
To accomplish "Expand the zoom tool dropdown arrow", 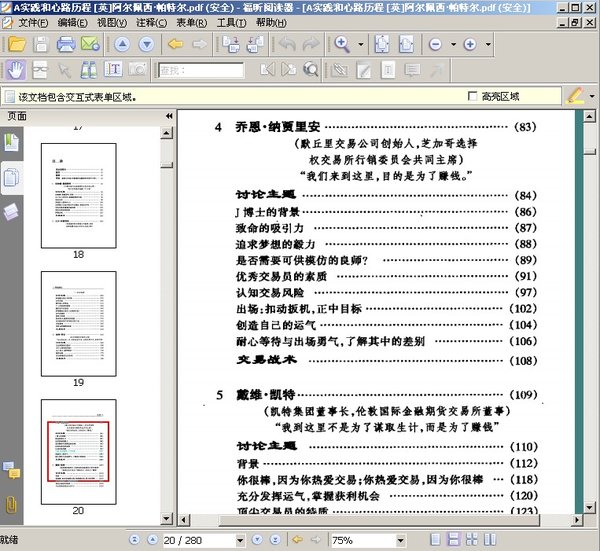I will coord(361,44).
